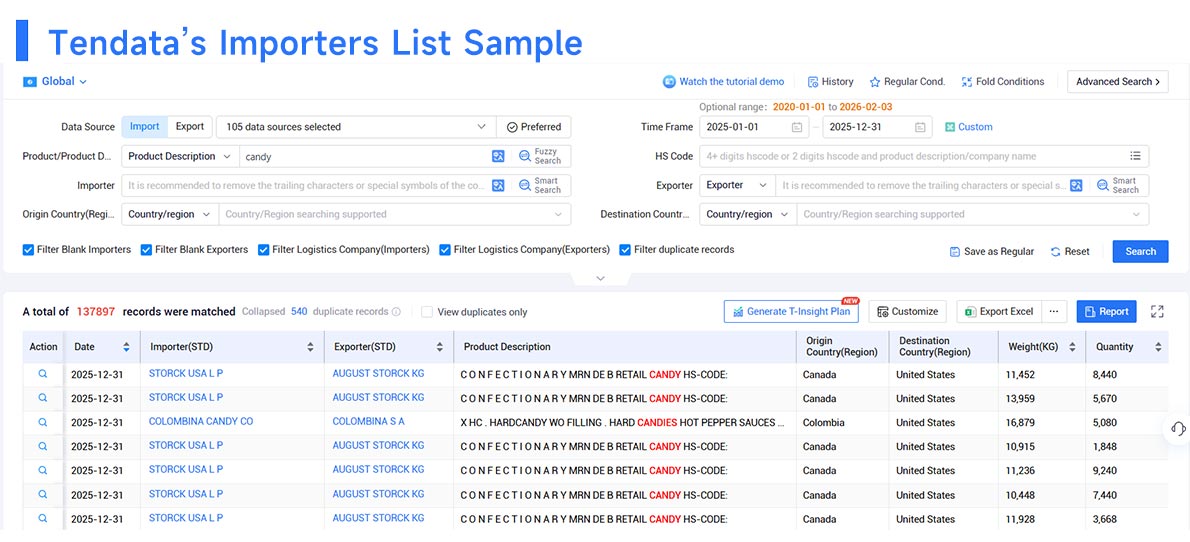Click the image search icon in Exporter field

click(x=1076, y=185)
